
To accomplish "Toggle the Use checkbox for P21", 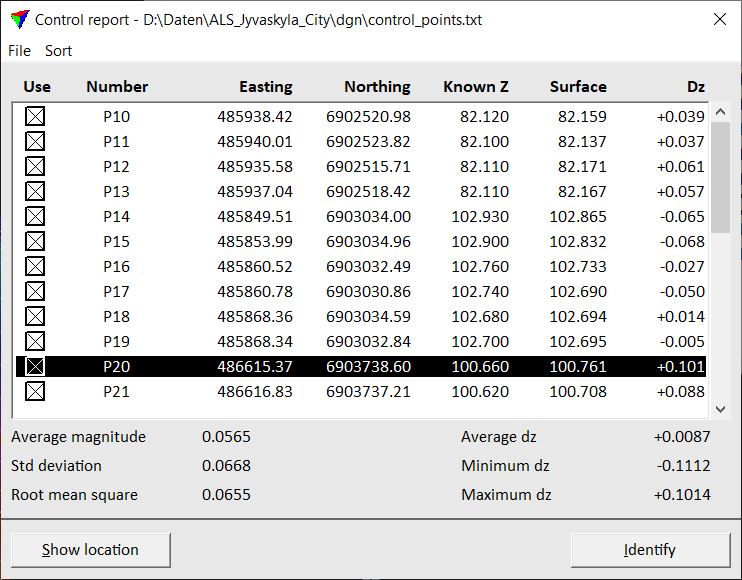I will (x=35, y=392).
